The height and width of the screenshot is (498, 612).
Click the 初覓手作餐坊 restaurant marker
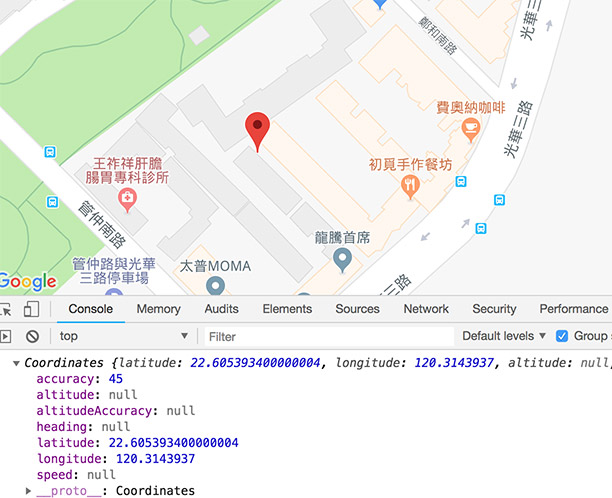tap(410, 187)
